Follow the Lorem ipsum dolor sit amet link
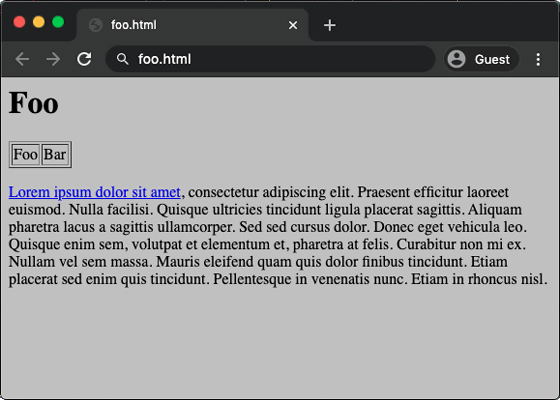Viewport: 560px width, 400px height. coord(95,192)
